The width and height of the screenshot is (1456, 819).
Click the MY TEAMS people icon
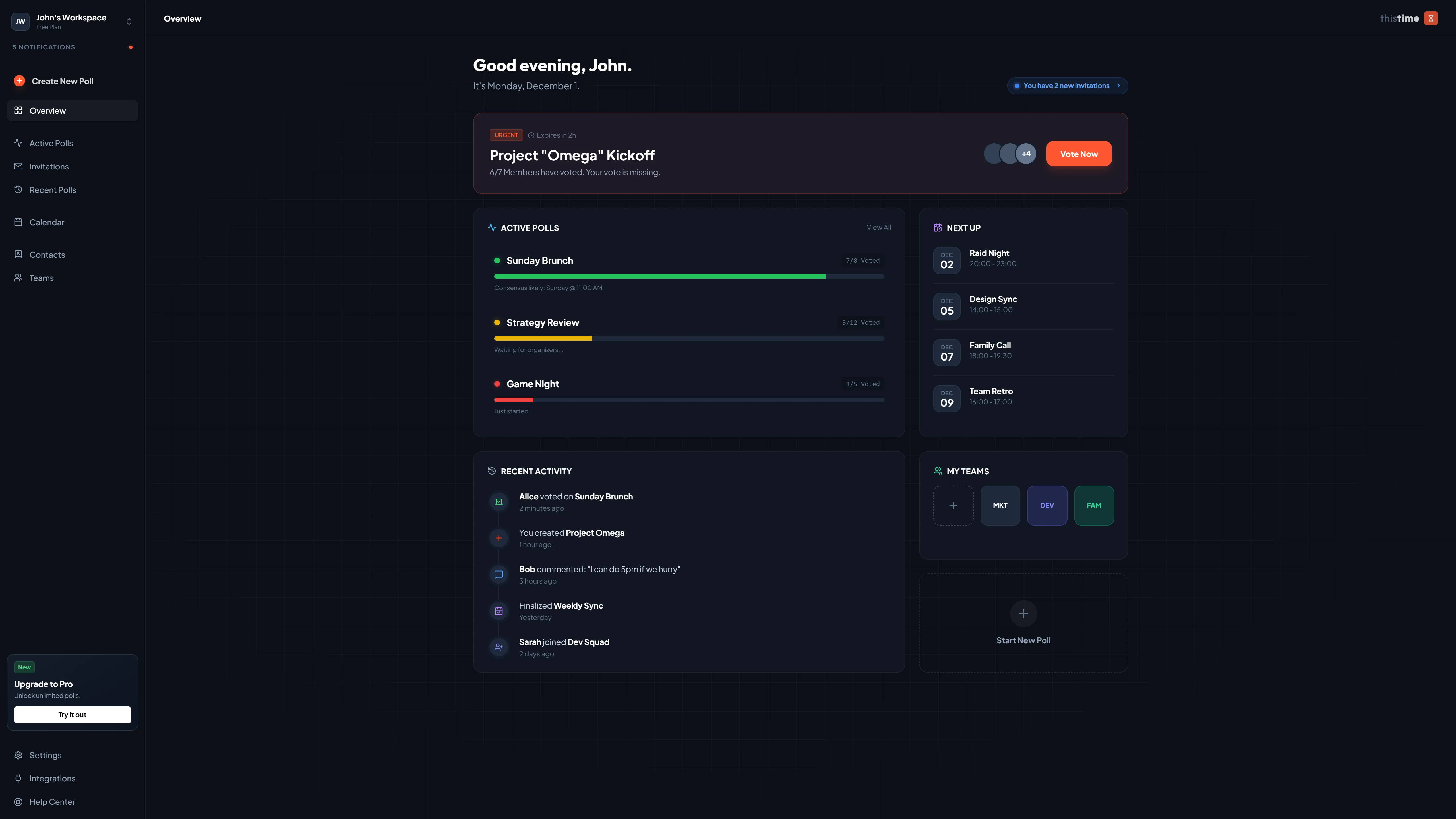(938, 471)
